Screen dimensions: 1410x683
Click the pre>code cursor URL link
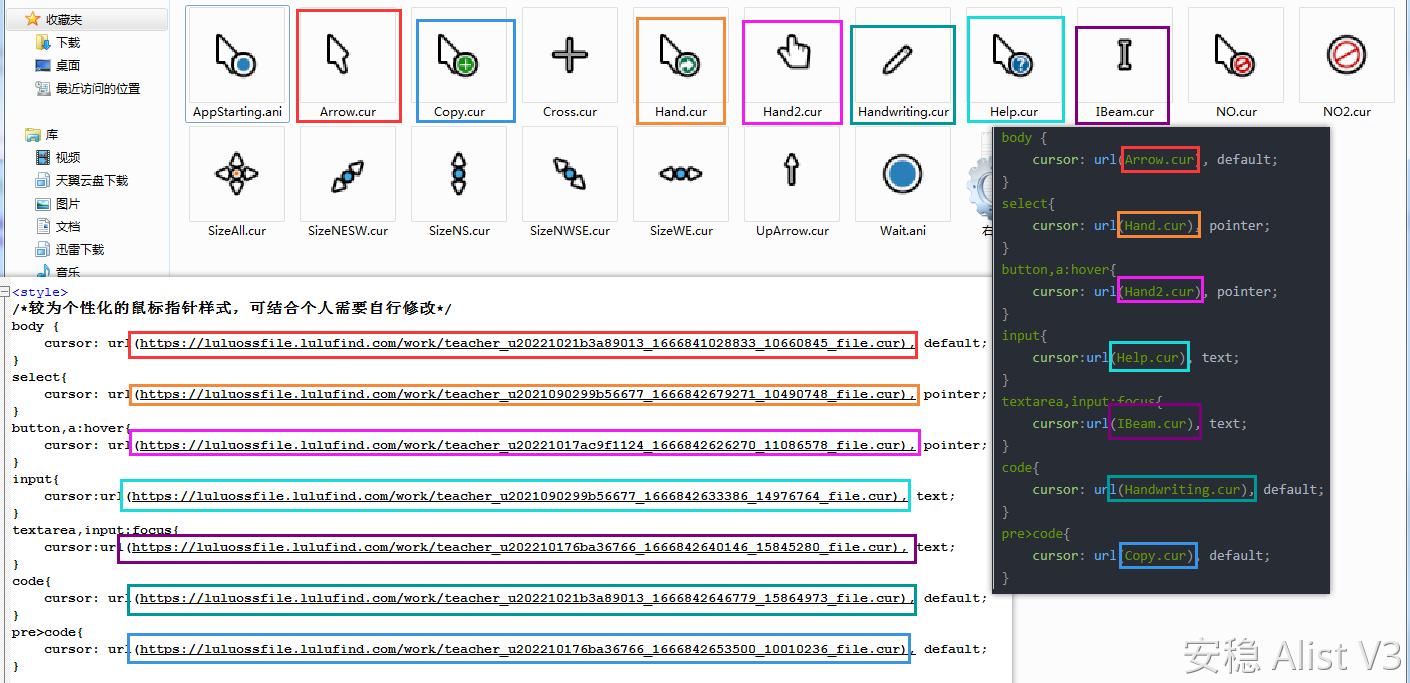pos(522,650)
